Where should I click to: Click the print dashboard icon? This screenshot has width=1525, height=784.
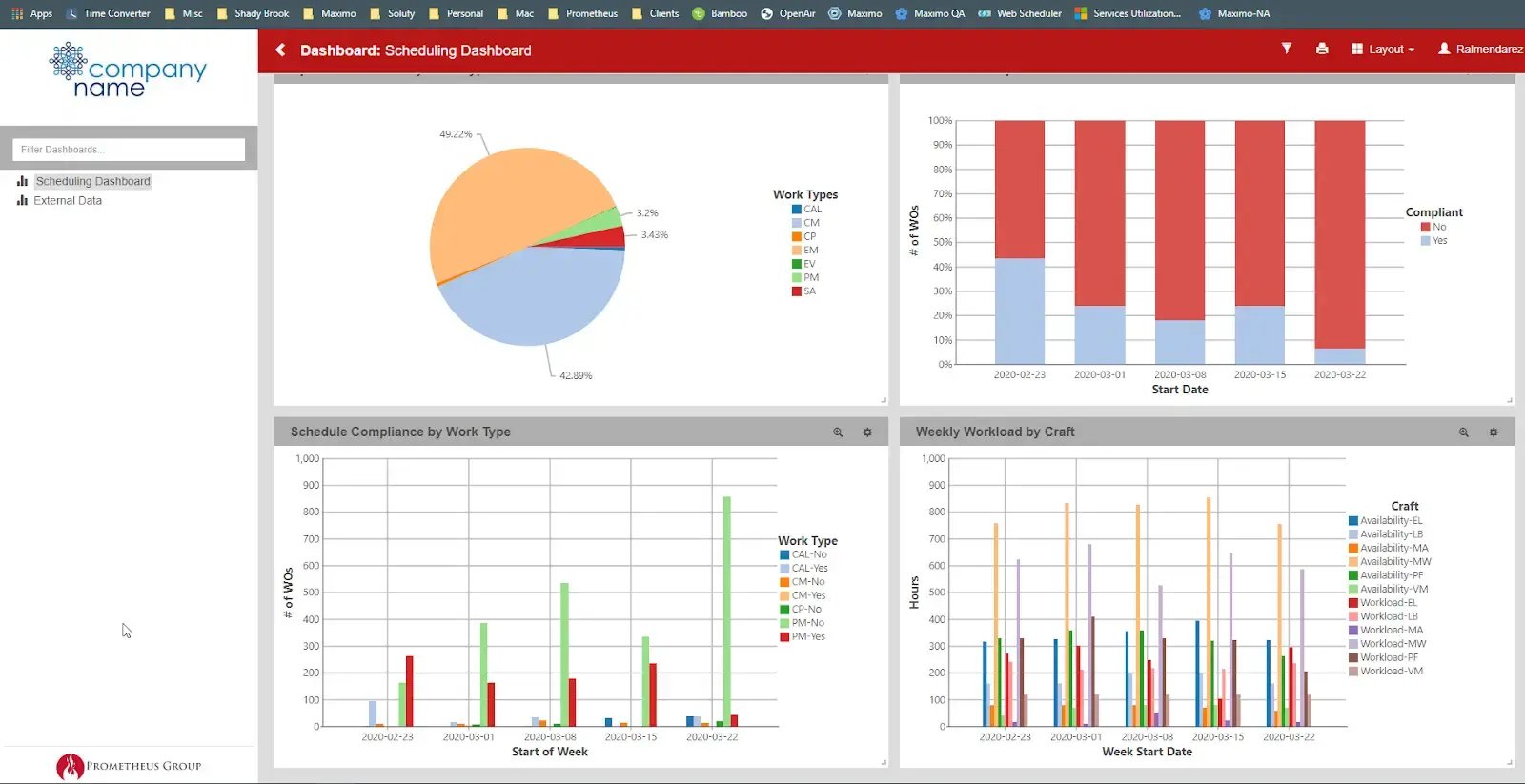[x=1321, y=49]
